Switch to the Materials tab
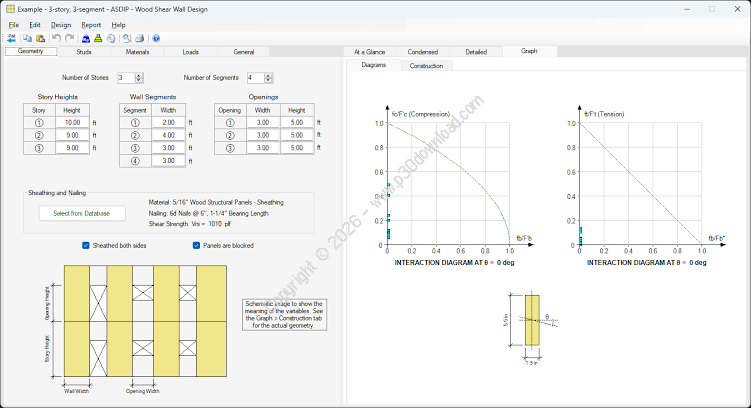The height and width of the screenshot is (408, 751). click(x=137, y=52)
